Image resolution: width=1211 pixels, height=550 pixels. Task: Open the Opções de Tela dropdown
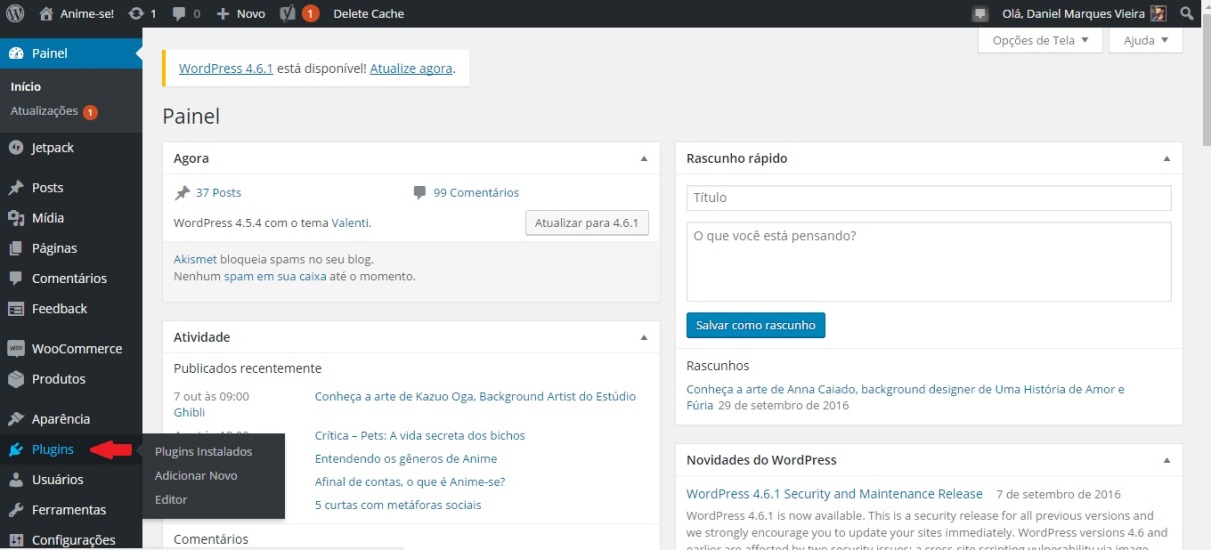1040,41
